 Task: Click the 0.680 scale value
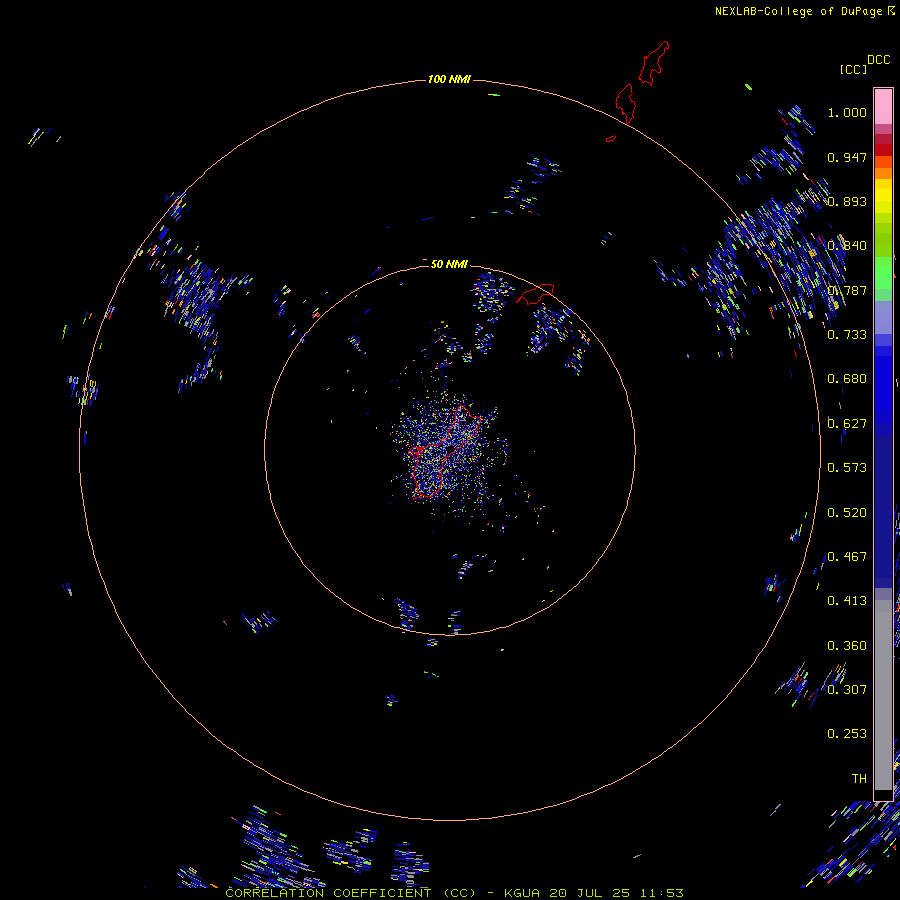coord(847,379)
